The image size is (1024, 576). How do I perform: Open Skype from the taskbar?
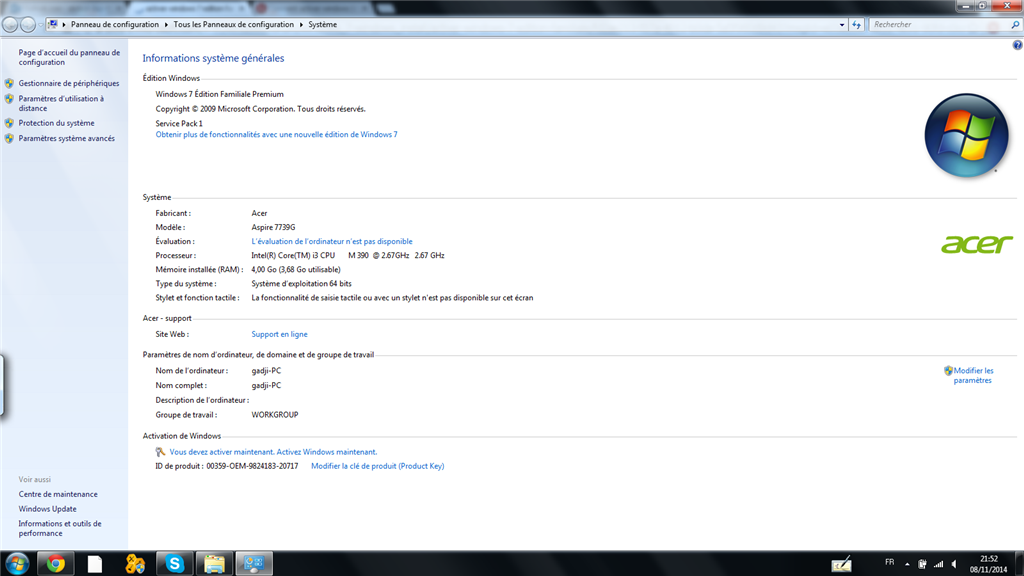174,563
